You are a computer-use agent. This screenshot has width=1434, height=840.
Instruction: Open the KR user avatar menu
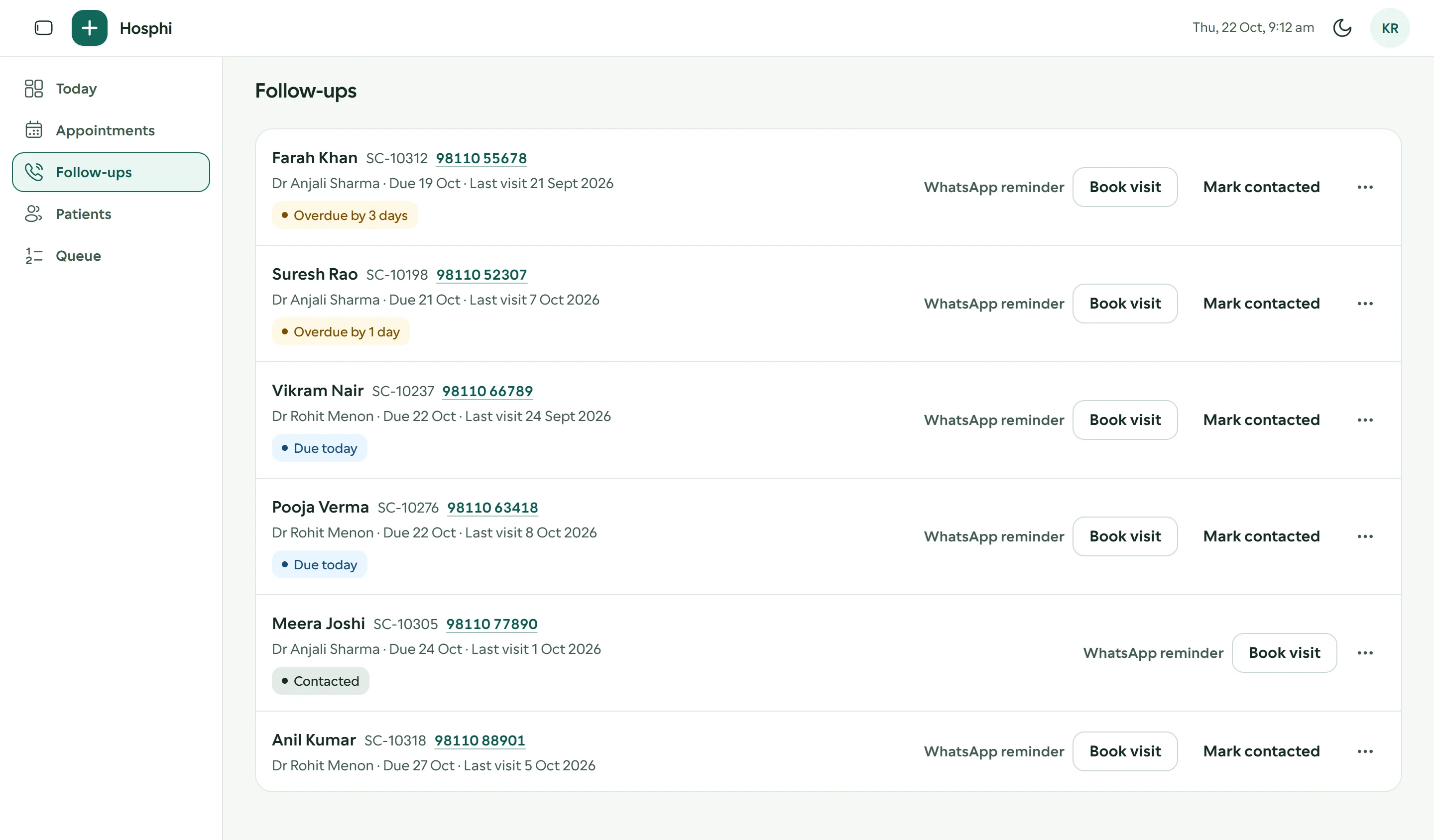(x=1390, y=28)
